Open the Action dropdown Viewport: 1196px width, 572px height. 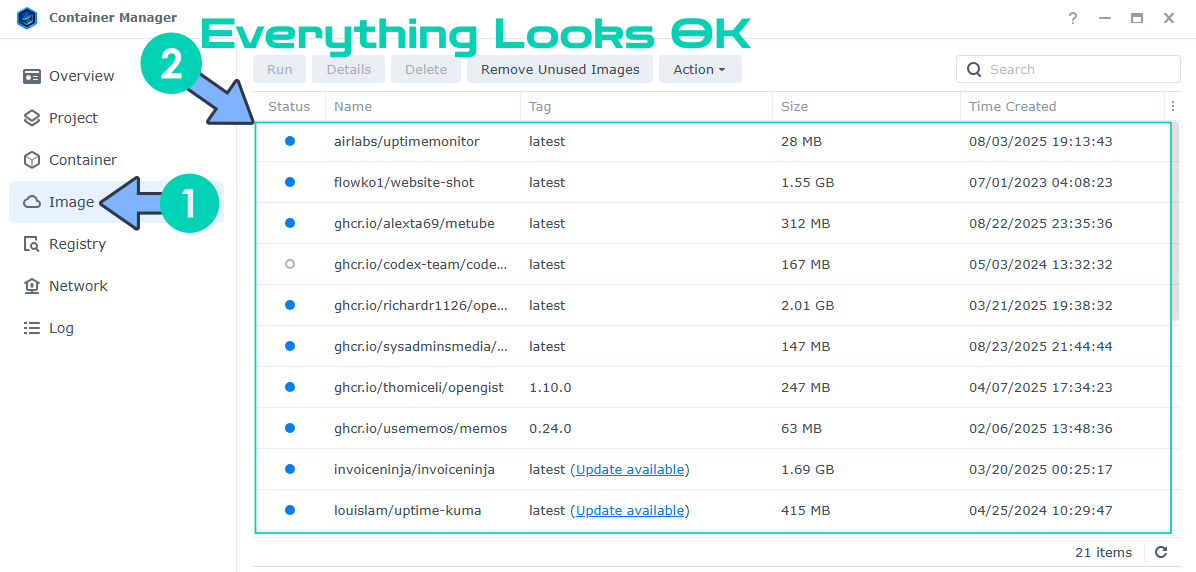(699, 69)
